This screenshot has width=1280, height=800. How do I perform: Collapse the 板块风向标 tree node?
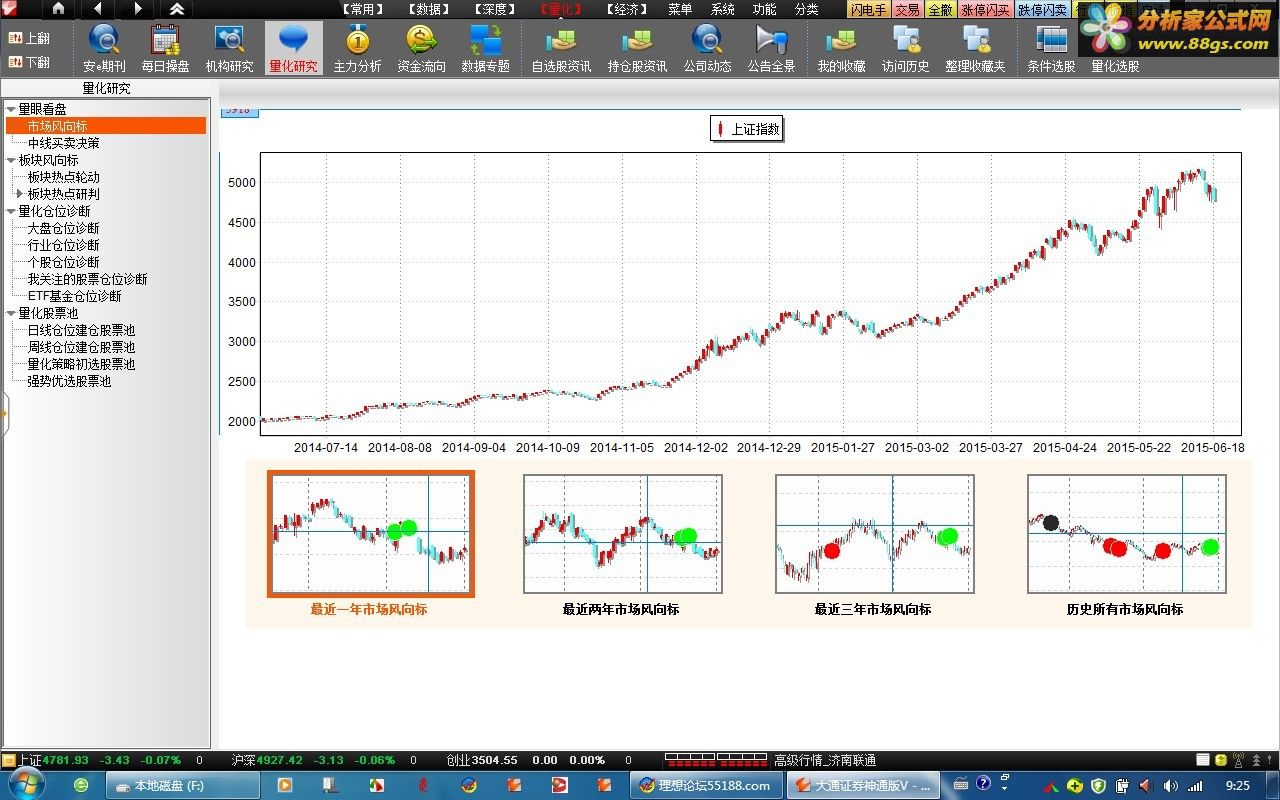pyautogui.click(x=11, y=160)
